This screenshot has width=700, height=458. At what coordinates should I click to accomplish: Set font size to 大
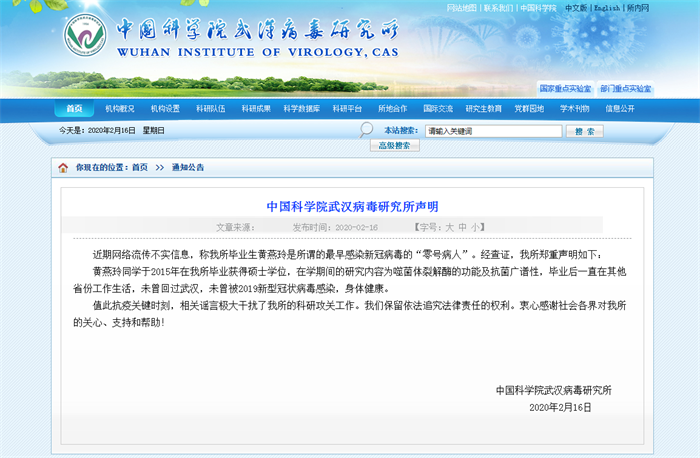(x=450, y=227)
